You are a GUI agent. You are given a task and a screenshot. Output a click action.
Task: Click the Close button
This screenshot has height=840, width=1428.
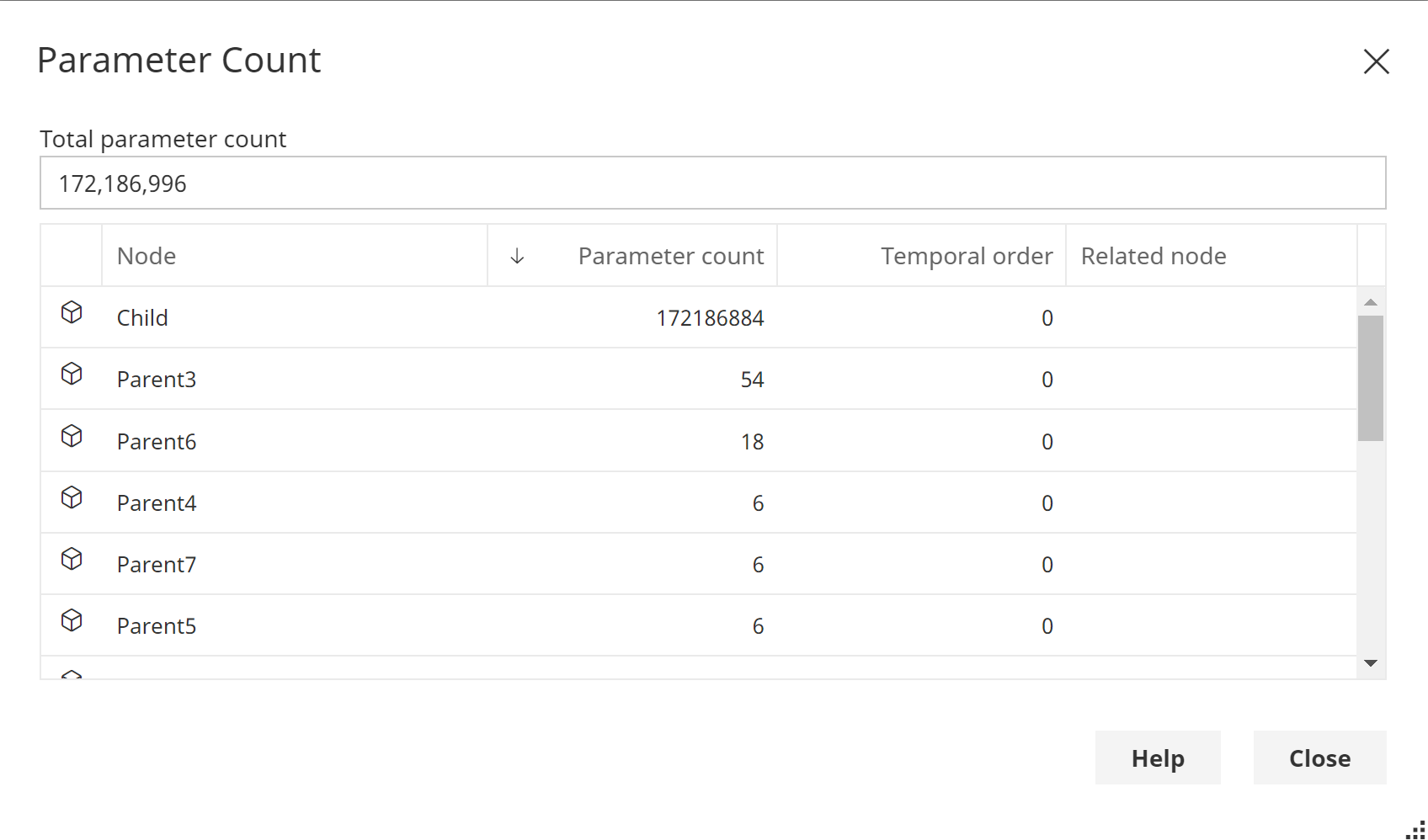pyautogui.click(x=1319, y=758)
